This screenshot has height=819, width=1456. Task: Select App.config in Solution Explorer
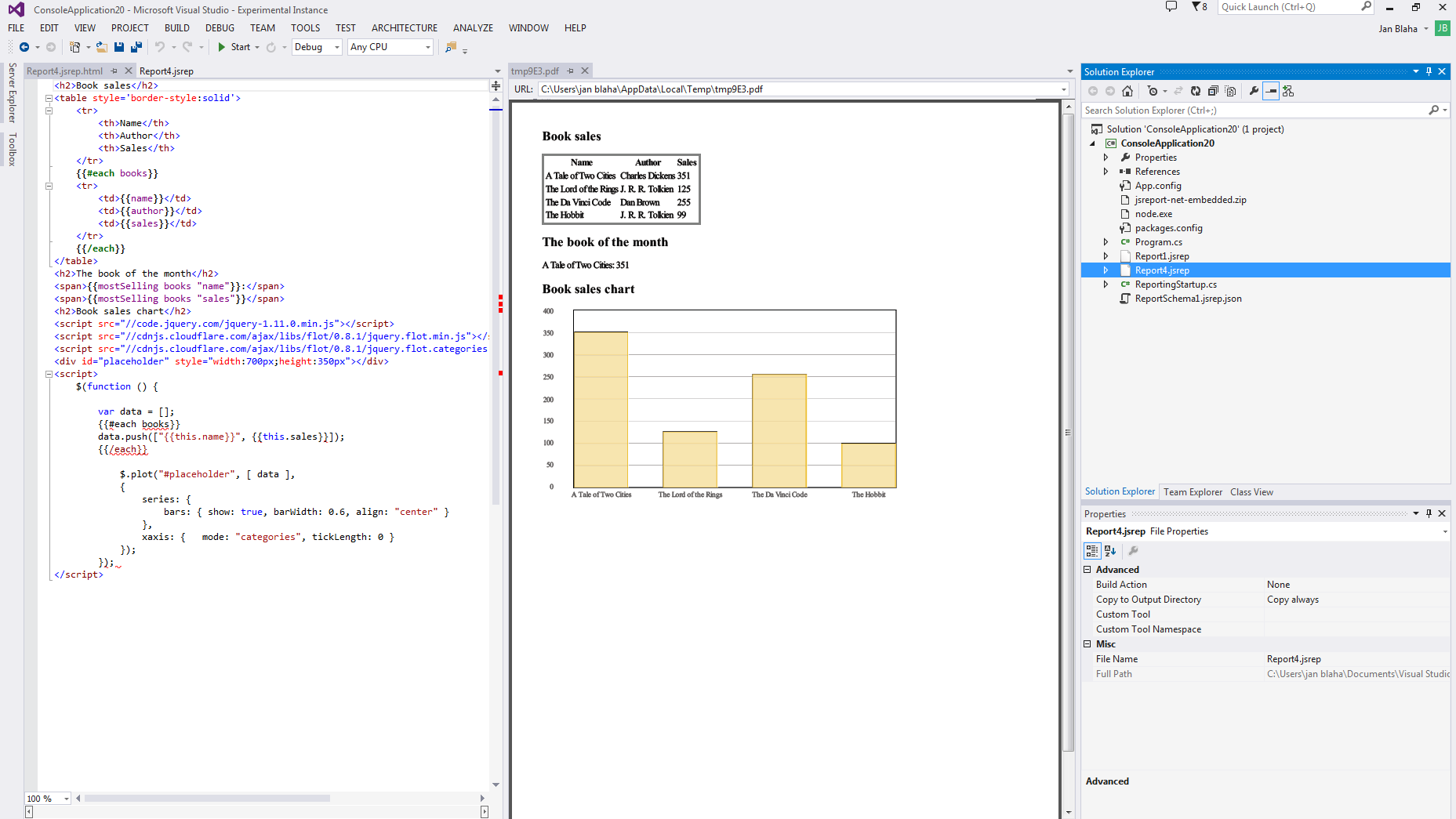click(1158, 186)
